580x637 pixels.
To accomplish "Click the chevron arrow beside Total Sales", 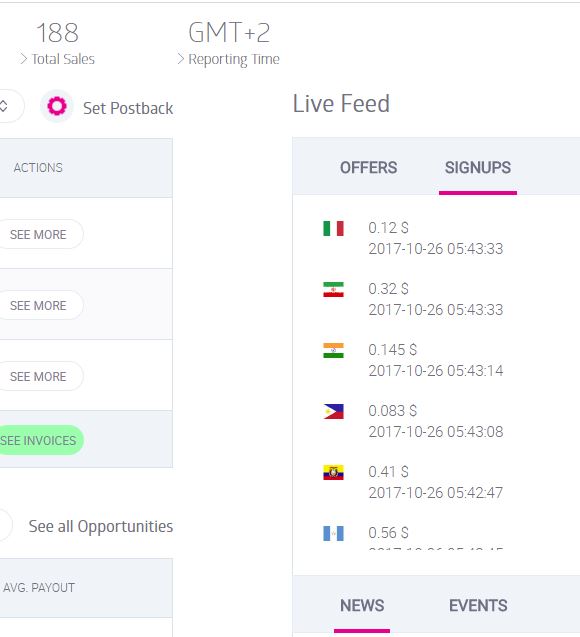I will pyautogui.click(x=23, y=59).
